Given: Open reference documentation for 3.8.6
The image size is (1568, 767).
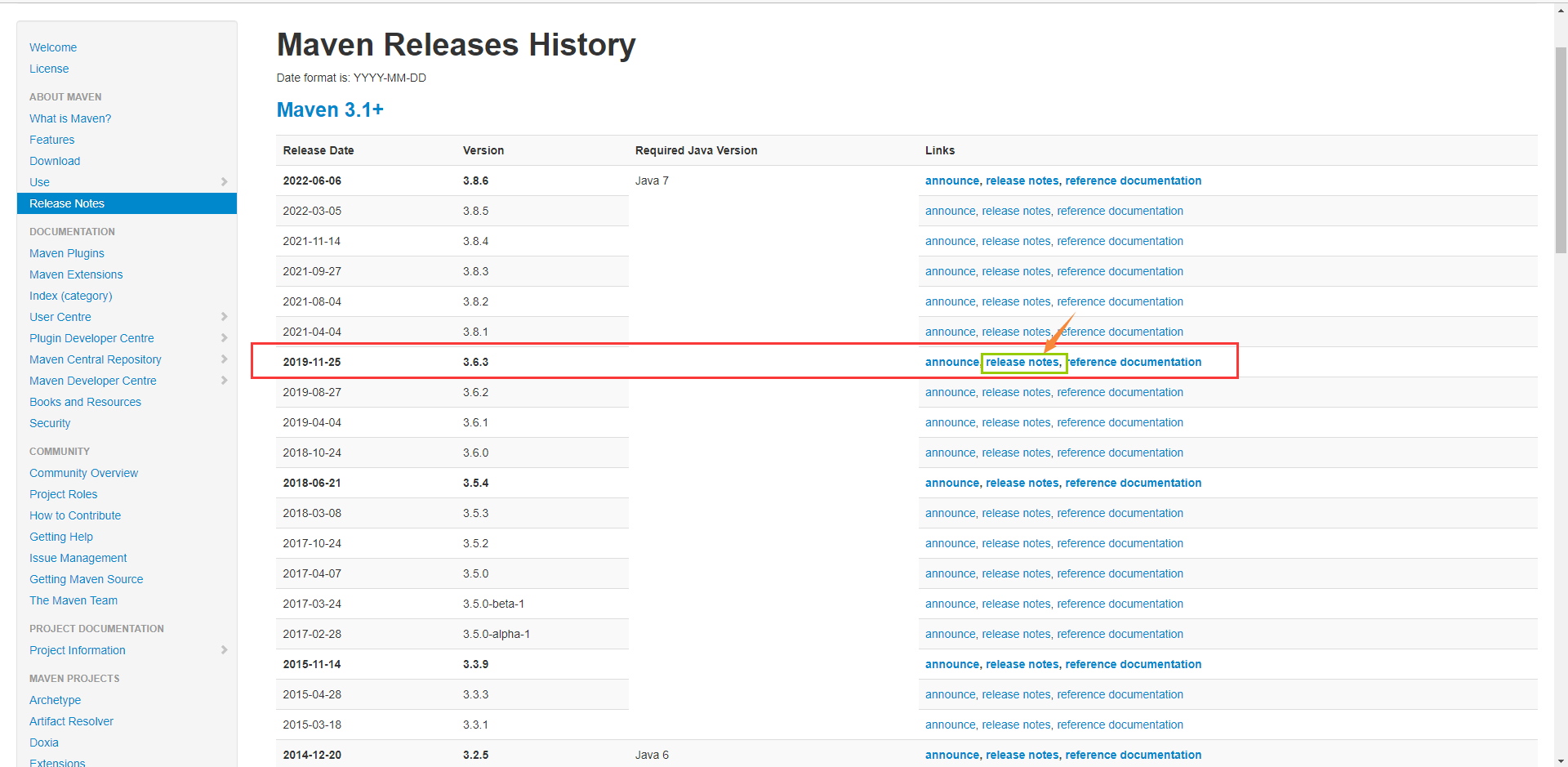Looking at the screenshot, I should pyautogui.click(x=1134, y=181).
